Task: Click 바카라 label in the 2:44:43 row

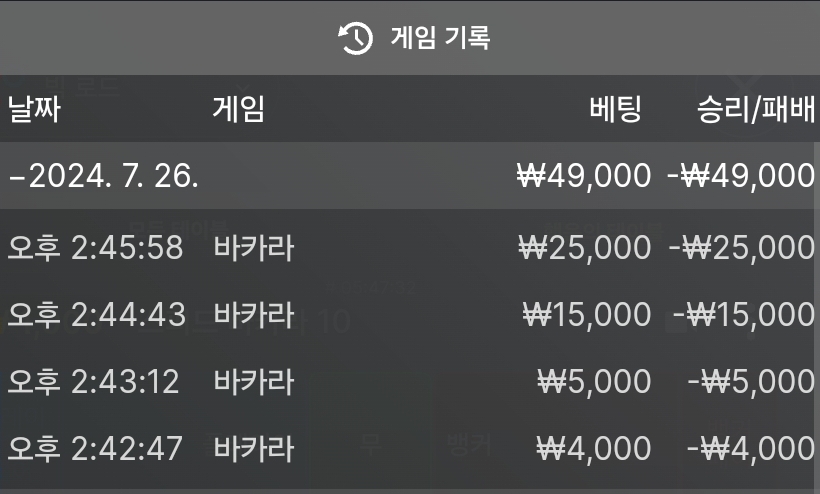Action: [254, 314]
